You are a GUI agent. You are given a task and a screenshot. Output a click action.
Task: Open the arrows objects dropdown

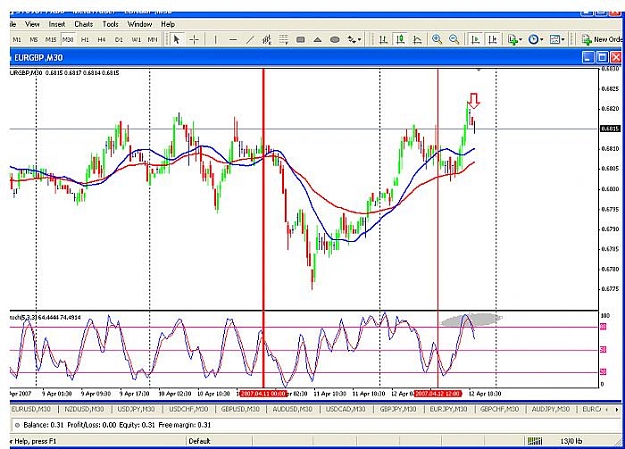(354, 39)
